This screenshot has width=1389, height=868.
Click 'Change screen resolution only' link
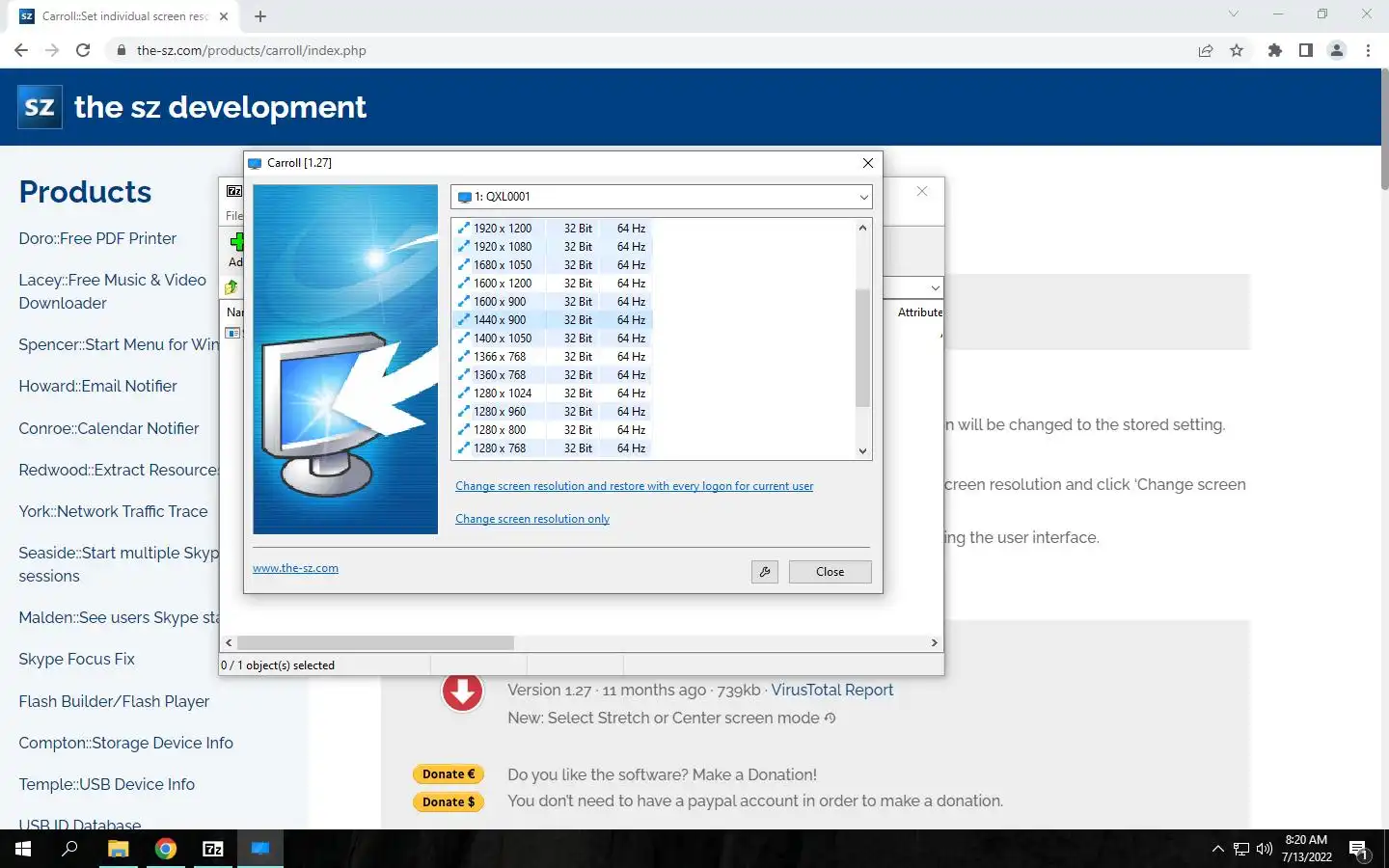(532, 519)
